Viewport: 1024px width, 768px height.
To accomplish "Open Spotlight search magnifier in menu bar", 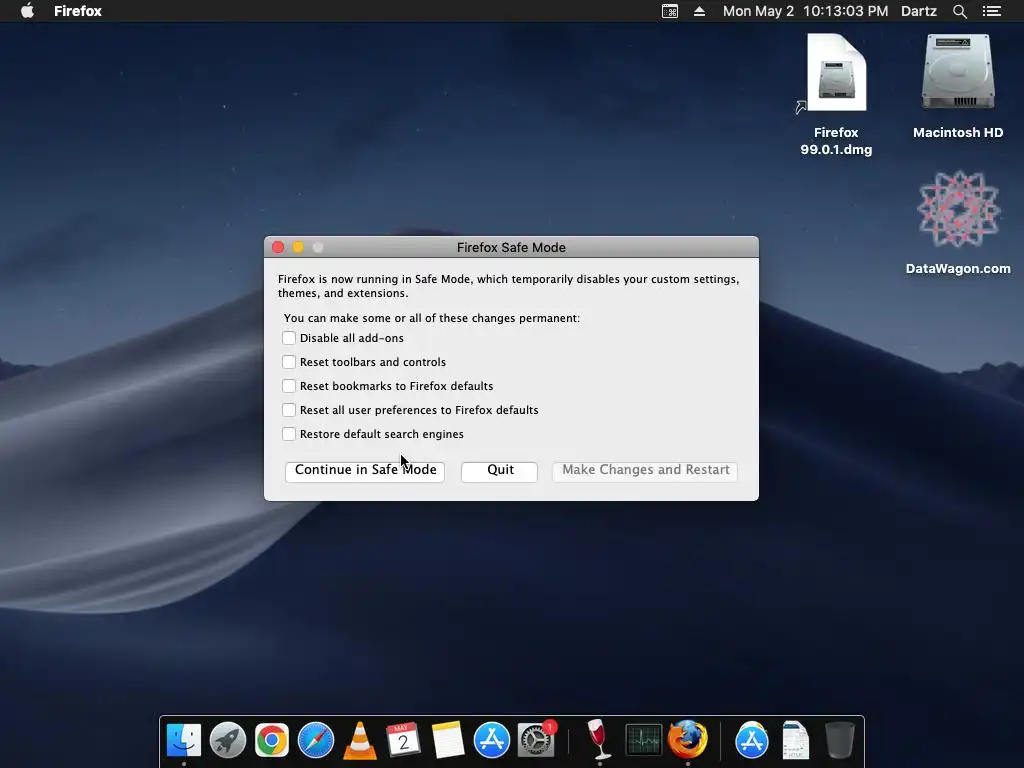I will click(959, 11).
